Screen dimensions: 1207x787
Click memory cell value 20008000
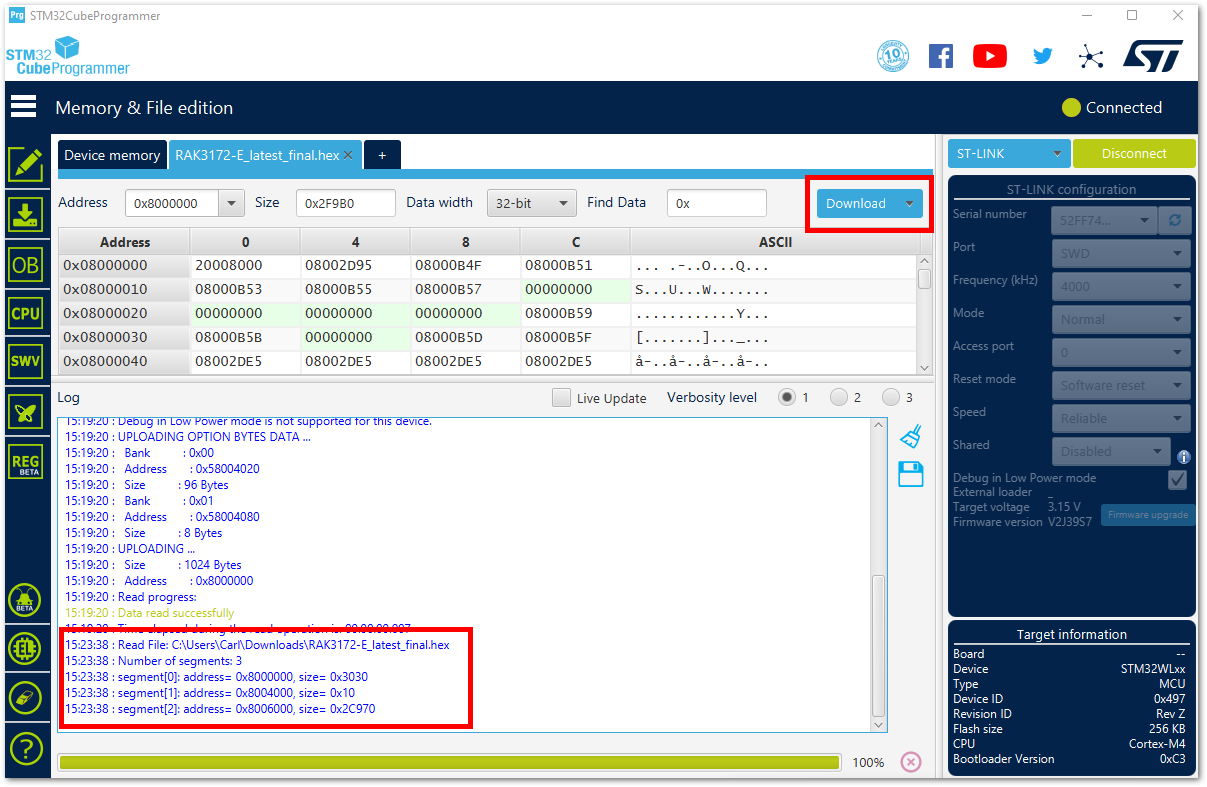coord(245,266)
